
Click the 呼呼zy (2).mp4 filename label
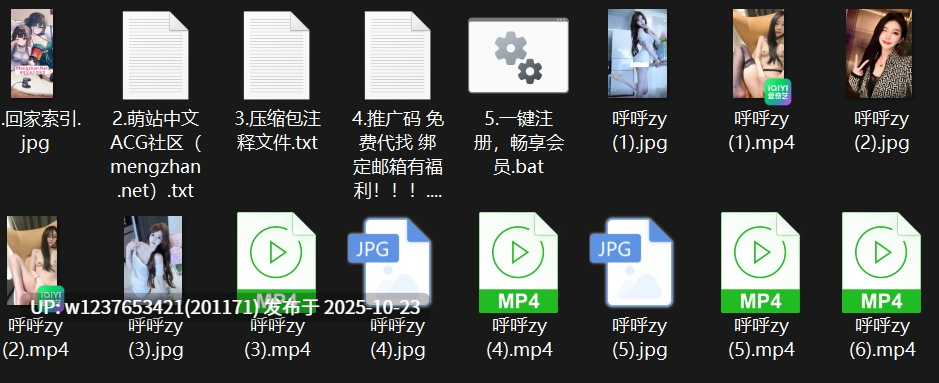point(36,338)
